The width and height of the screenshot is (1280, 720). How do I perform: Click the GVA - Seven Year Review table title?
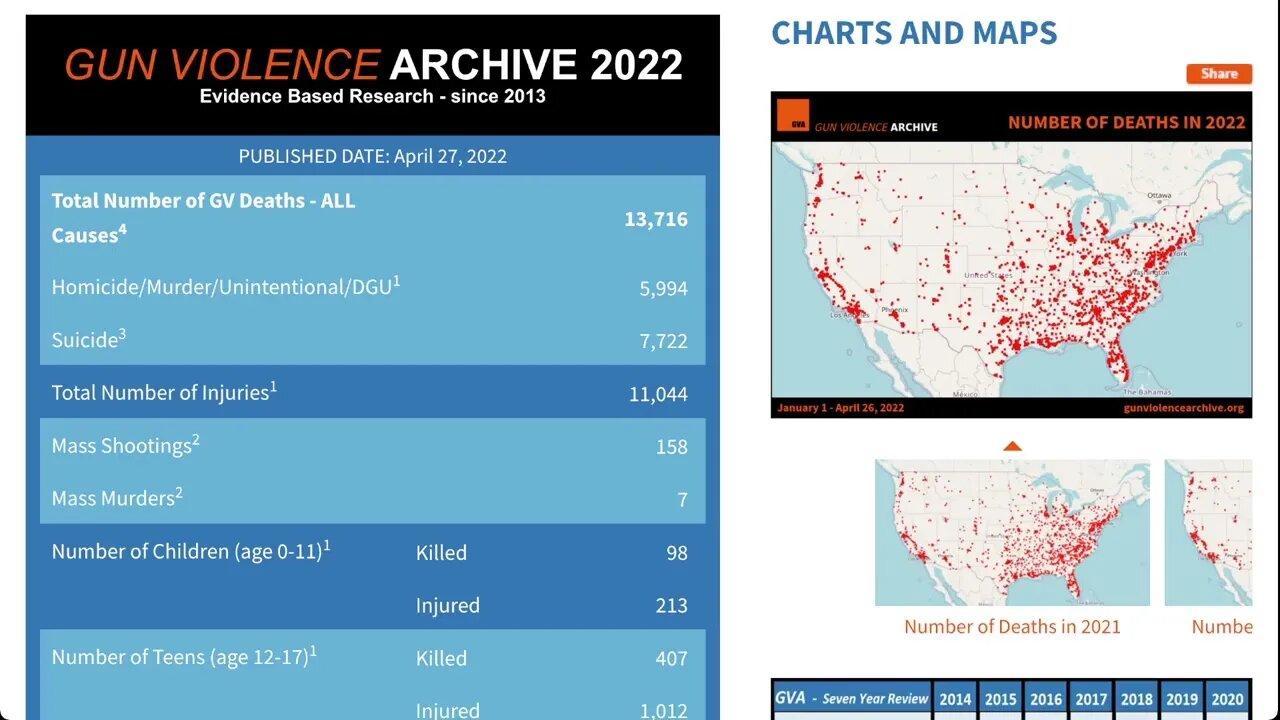point(852,698)
